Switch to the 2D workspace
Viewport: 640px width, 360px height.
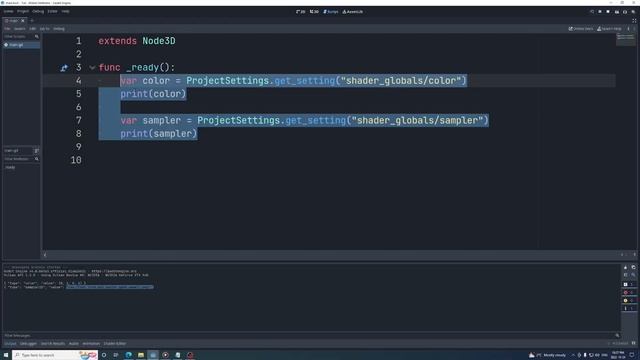(x=301, y=12)
